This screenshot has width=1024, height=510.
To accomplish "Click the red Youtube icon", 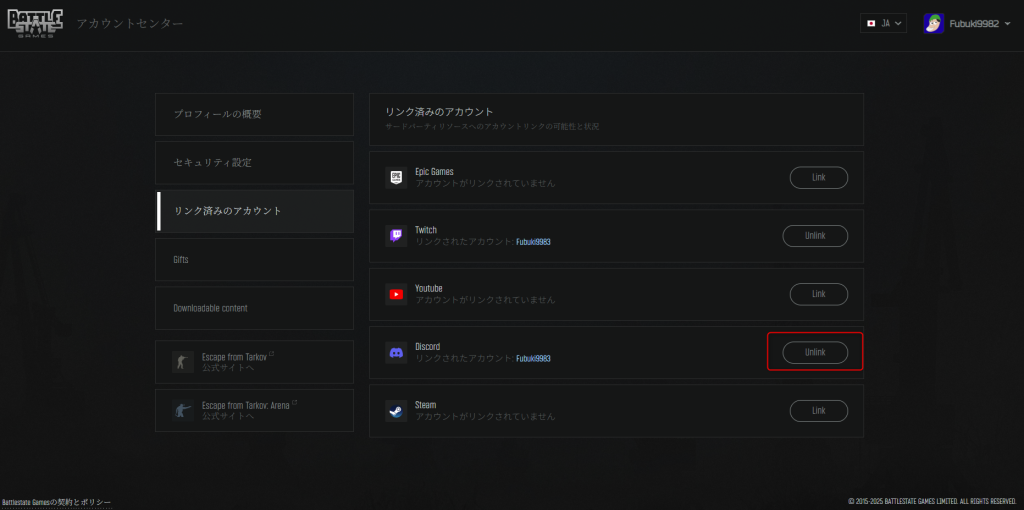I will click(396, 294).
